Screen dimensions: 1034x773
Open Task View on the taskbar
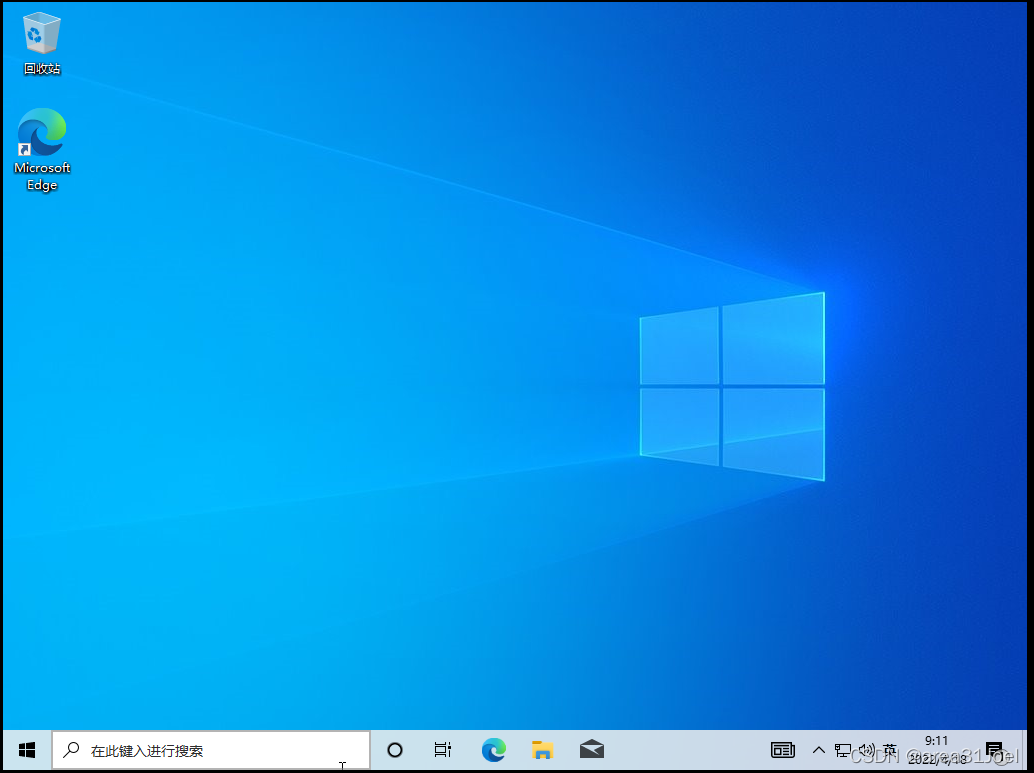443,750
